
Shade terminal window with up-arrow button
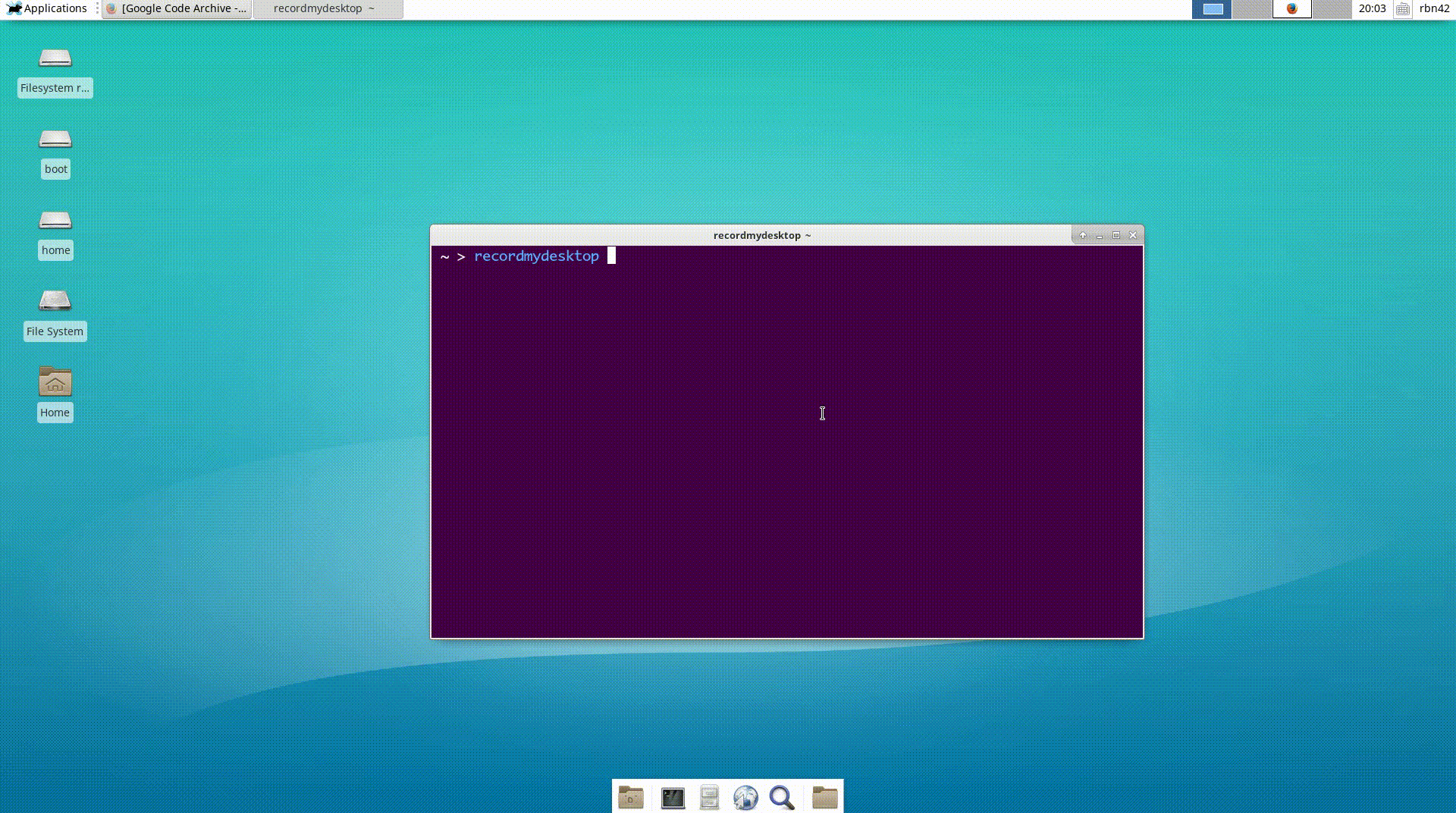1083,236
